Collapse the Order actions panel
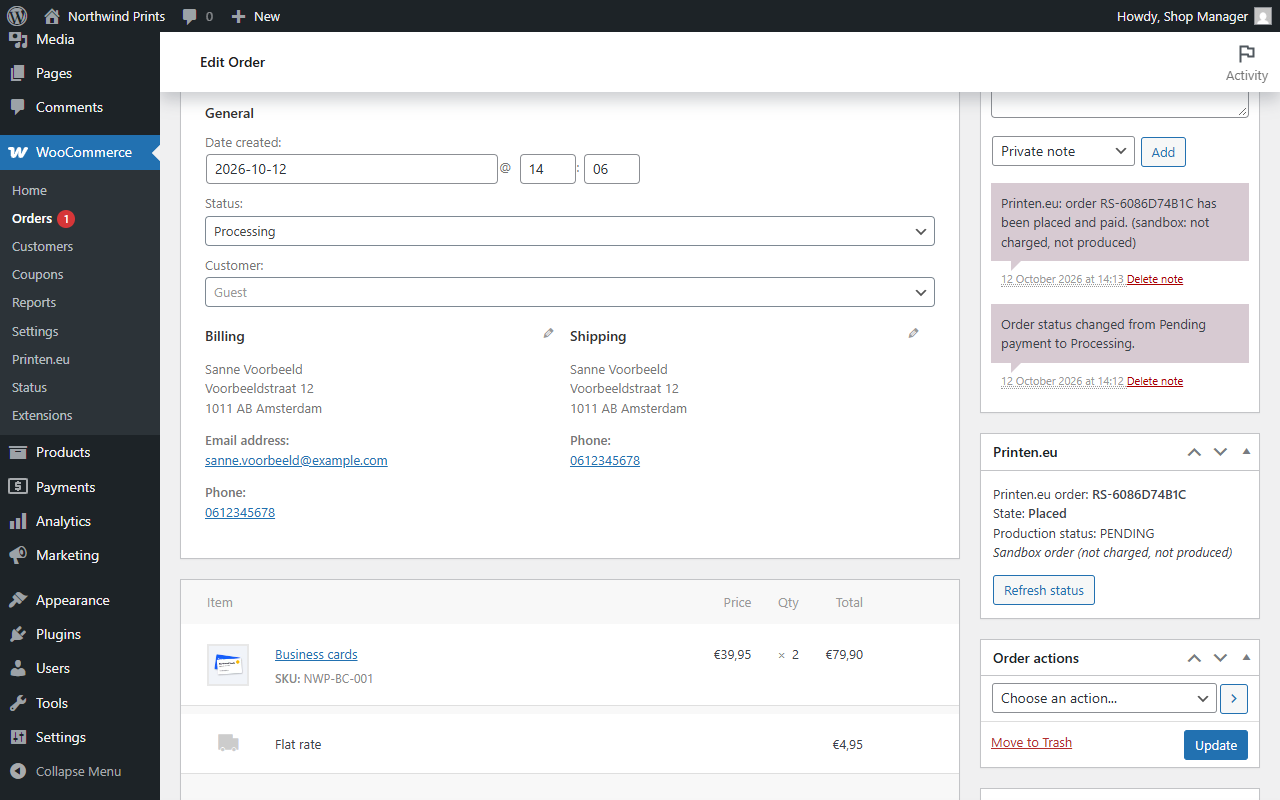Screen dimensions: 1280x800 [1246, 658]
